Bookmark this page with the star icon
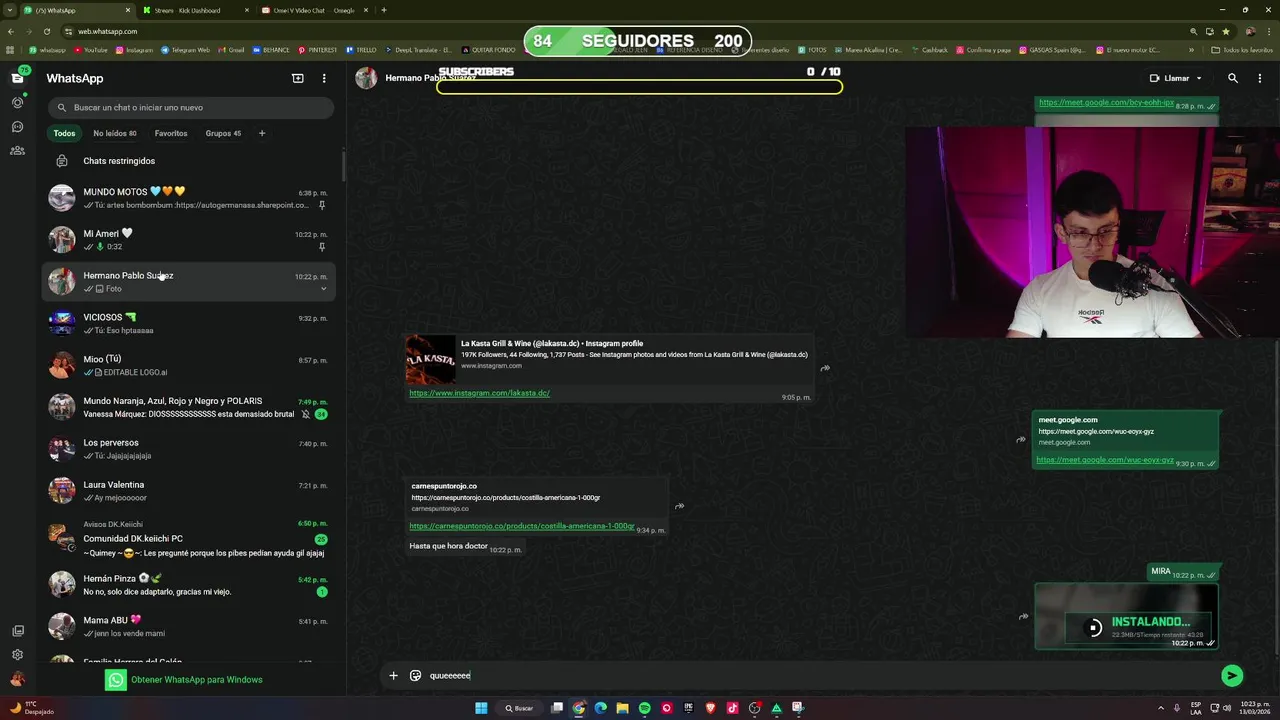The image size is (1280, 720). [x=1226, y=31]
